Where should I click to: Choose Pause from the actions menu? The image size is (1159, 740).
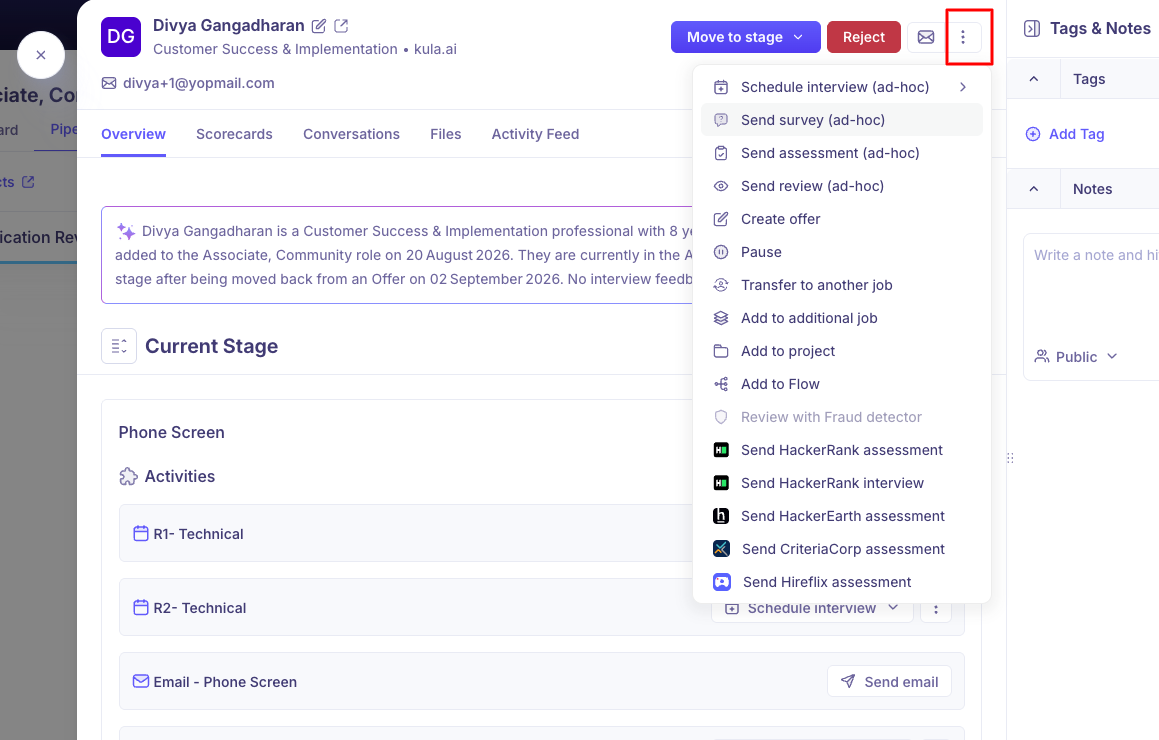[x=841, y=252]
